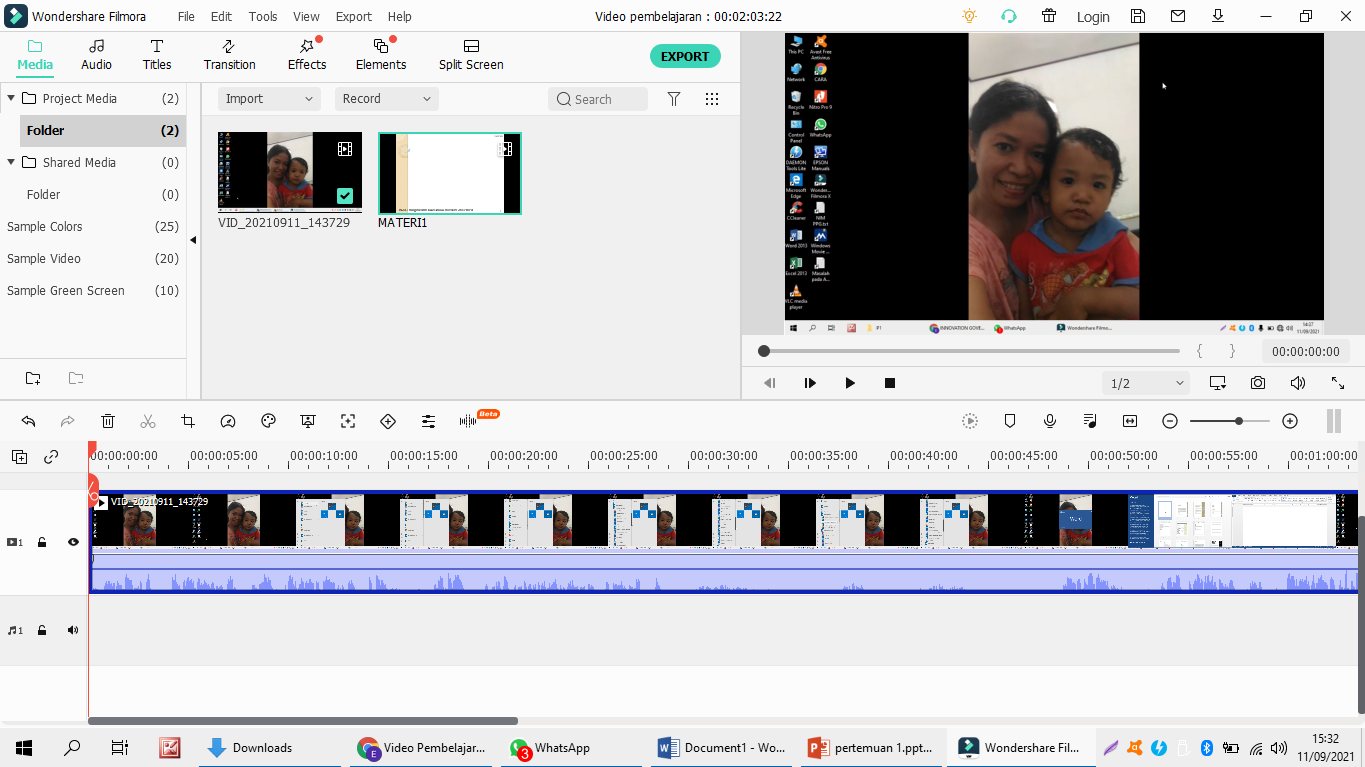Open the Record dropdown
The height and width of the screenshot is (767, 1365).
point(386,99)
